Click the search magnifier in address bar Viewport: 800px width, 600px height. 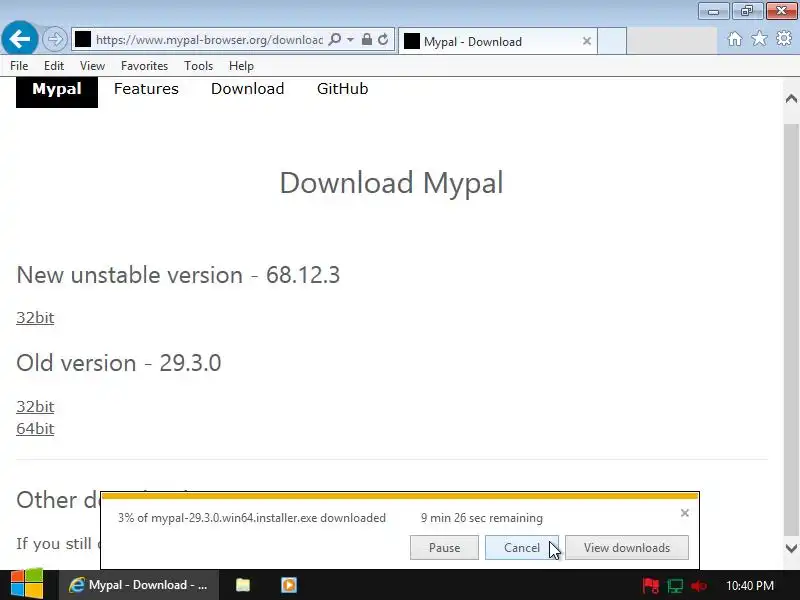[335, 39]
